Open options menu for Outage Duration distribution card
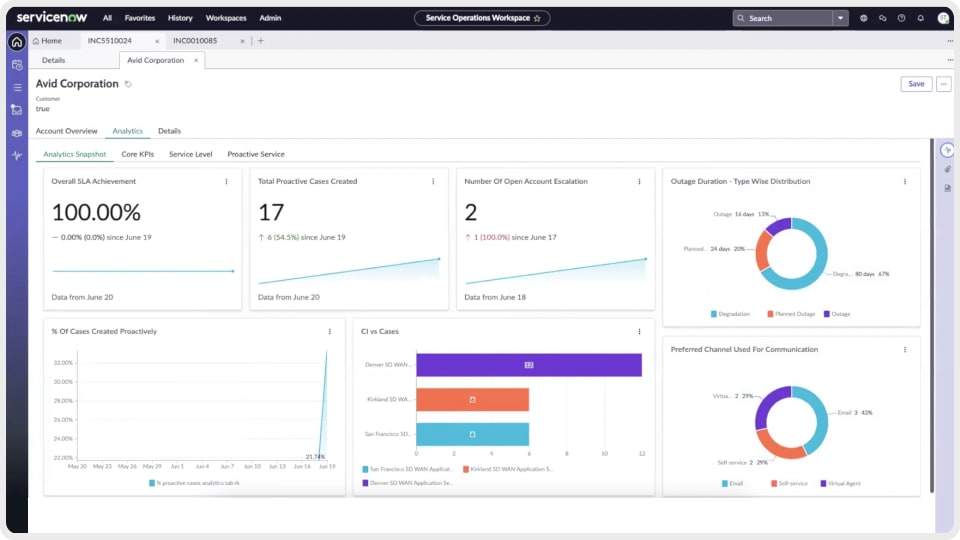Screen dimensions: 960x540 [905, 182]
